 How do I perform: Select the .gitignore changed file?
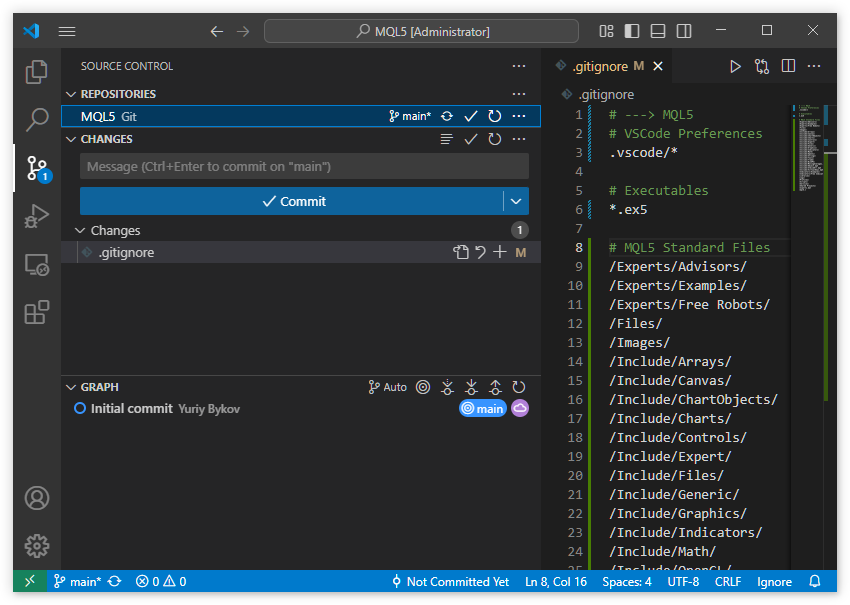pos(301,253)
